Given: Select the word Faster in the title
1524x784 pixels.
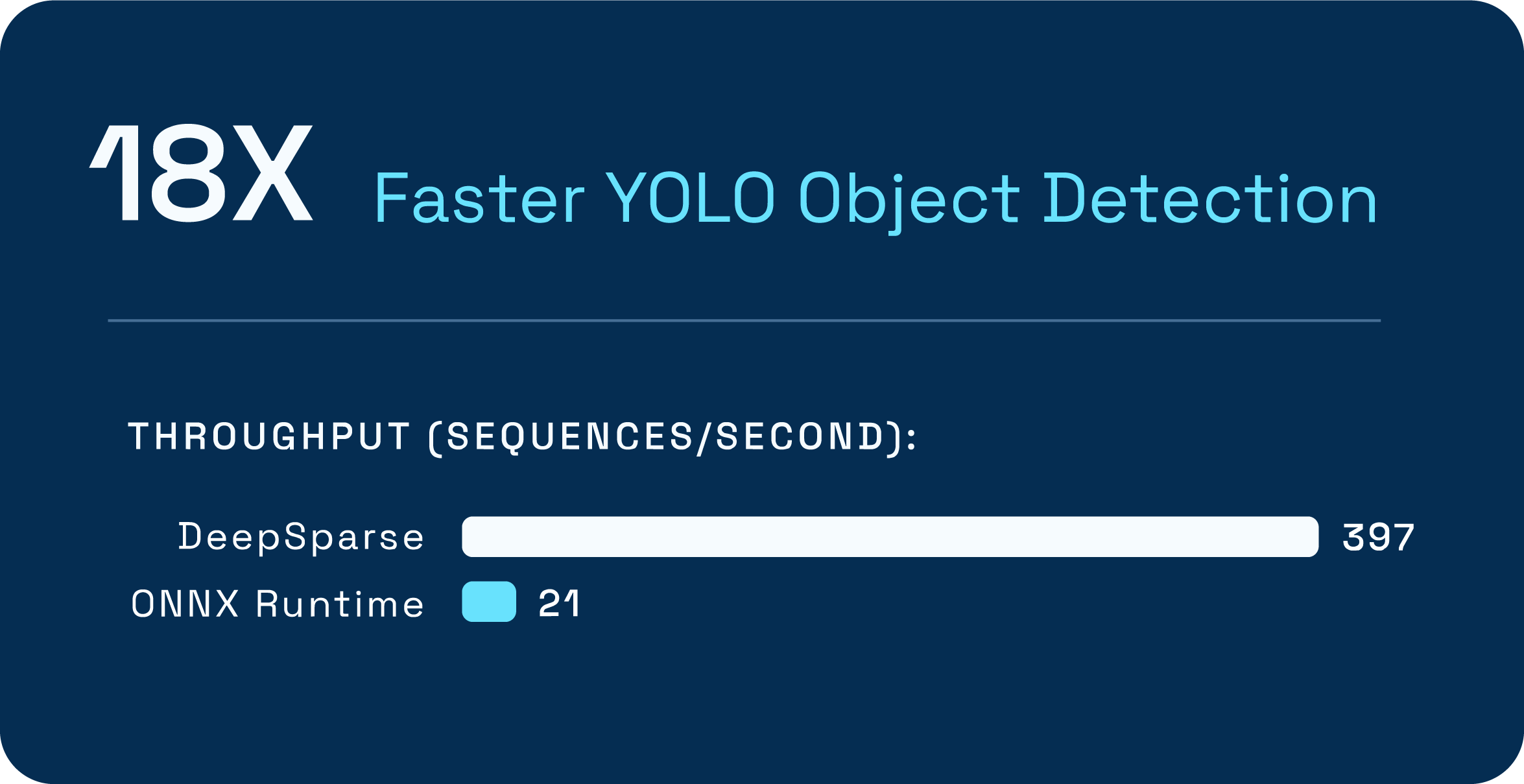Looking at the screenshot, I should (x=479, y=198).
